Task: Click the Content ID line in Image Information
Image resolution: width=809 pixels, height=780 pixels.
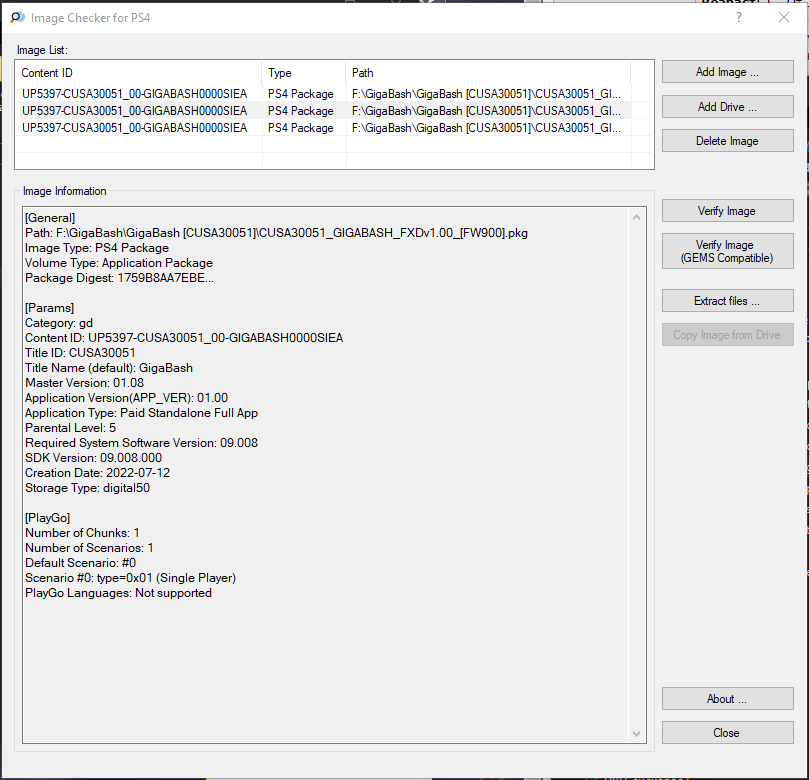Action: click(184, 338)
